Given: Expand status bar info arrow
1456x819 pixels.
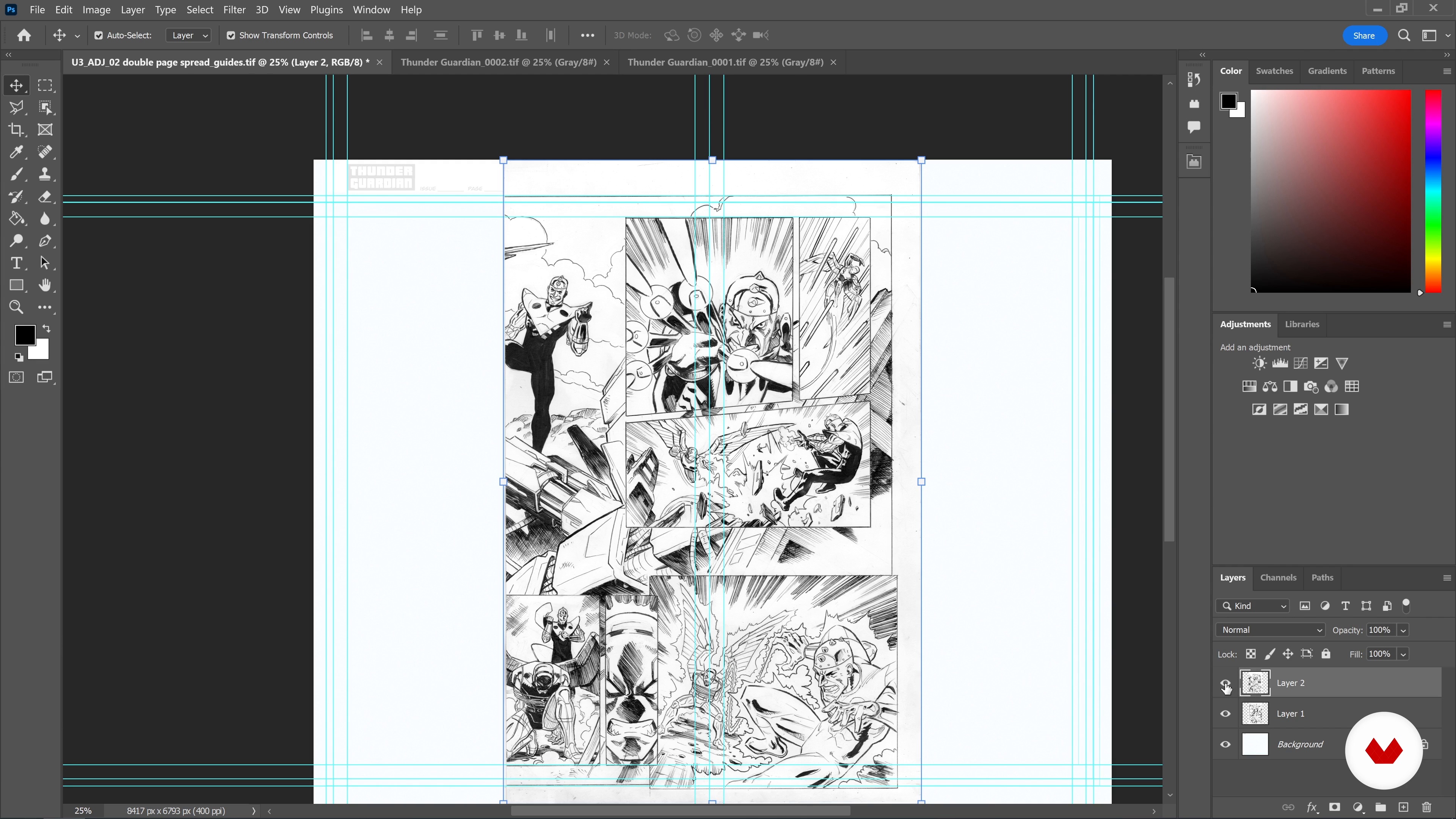Looking at the screenshot, I should click(253, 811).
